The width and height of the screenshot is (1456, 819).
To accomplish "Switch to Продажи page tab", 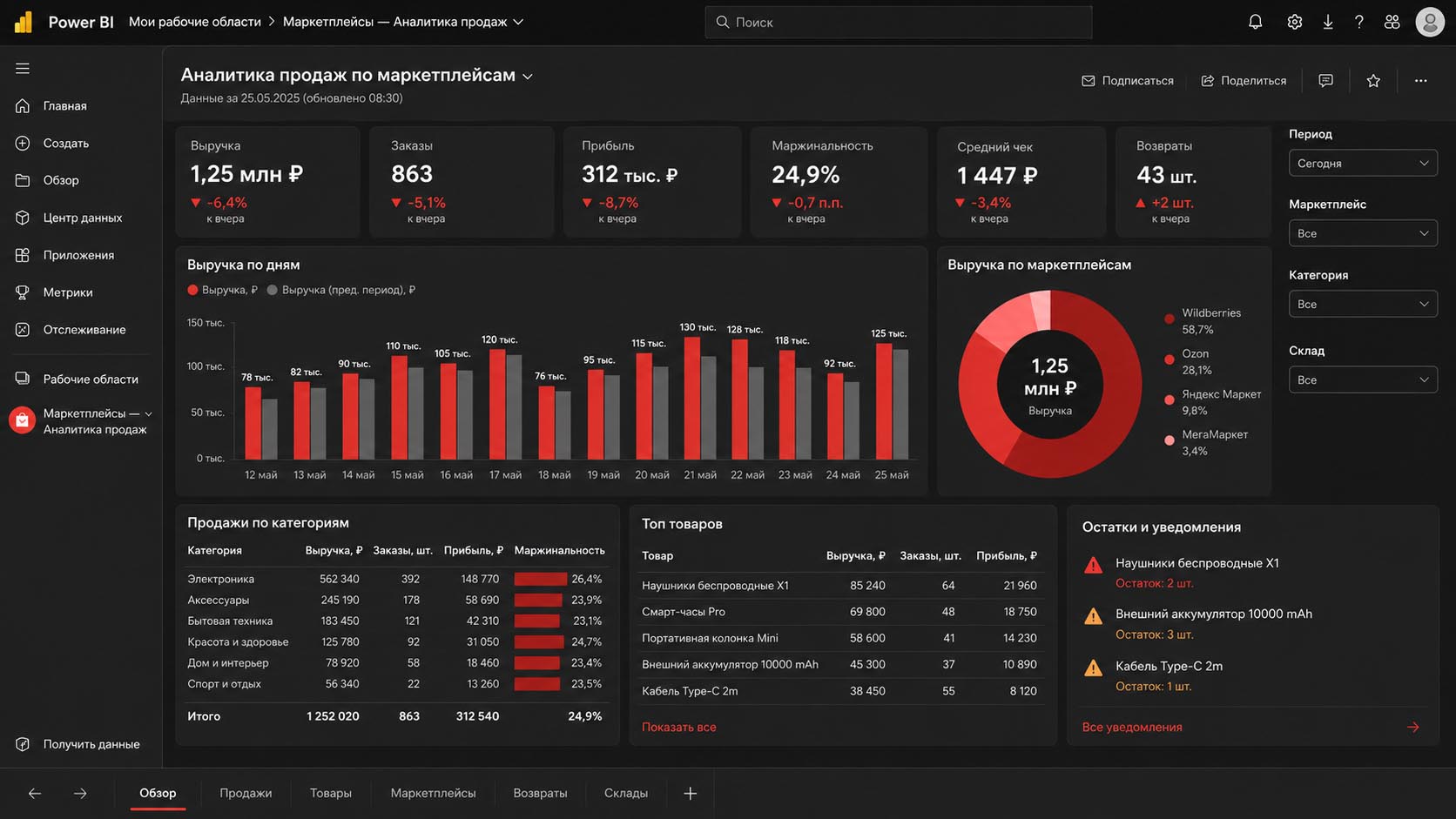I will click(x=246, y=793).
